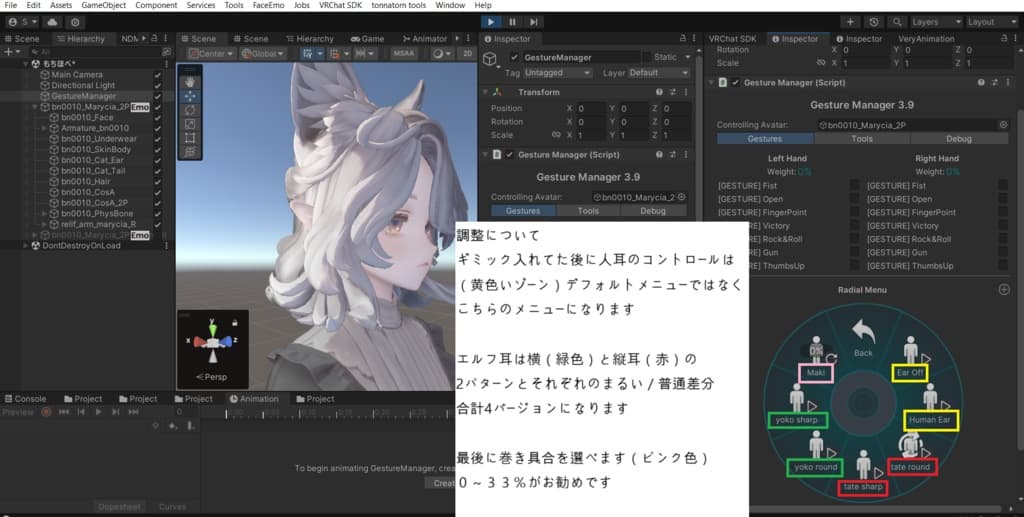Toggle visibility checkbox for bn0010_Cat_Ear
Screen dimensions: 1024x517
point(158,160)
